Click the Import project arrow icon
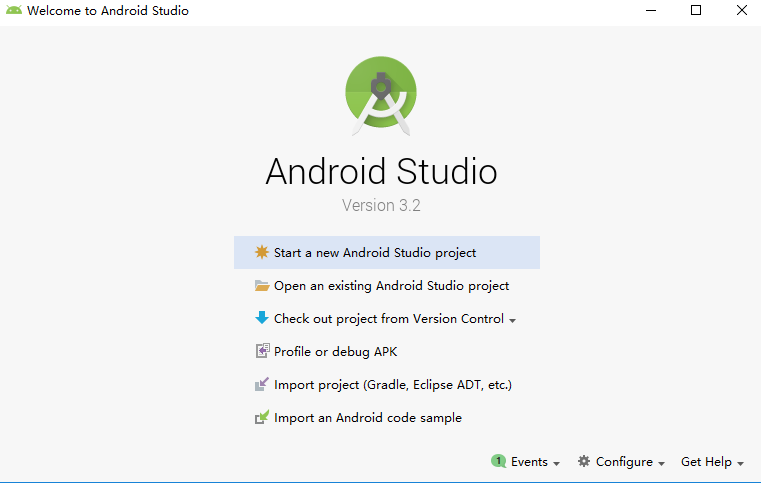761x483 pixels. pyautogui.click(x=262, y=384)
